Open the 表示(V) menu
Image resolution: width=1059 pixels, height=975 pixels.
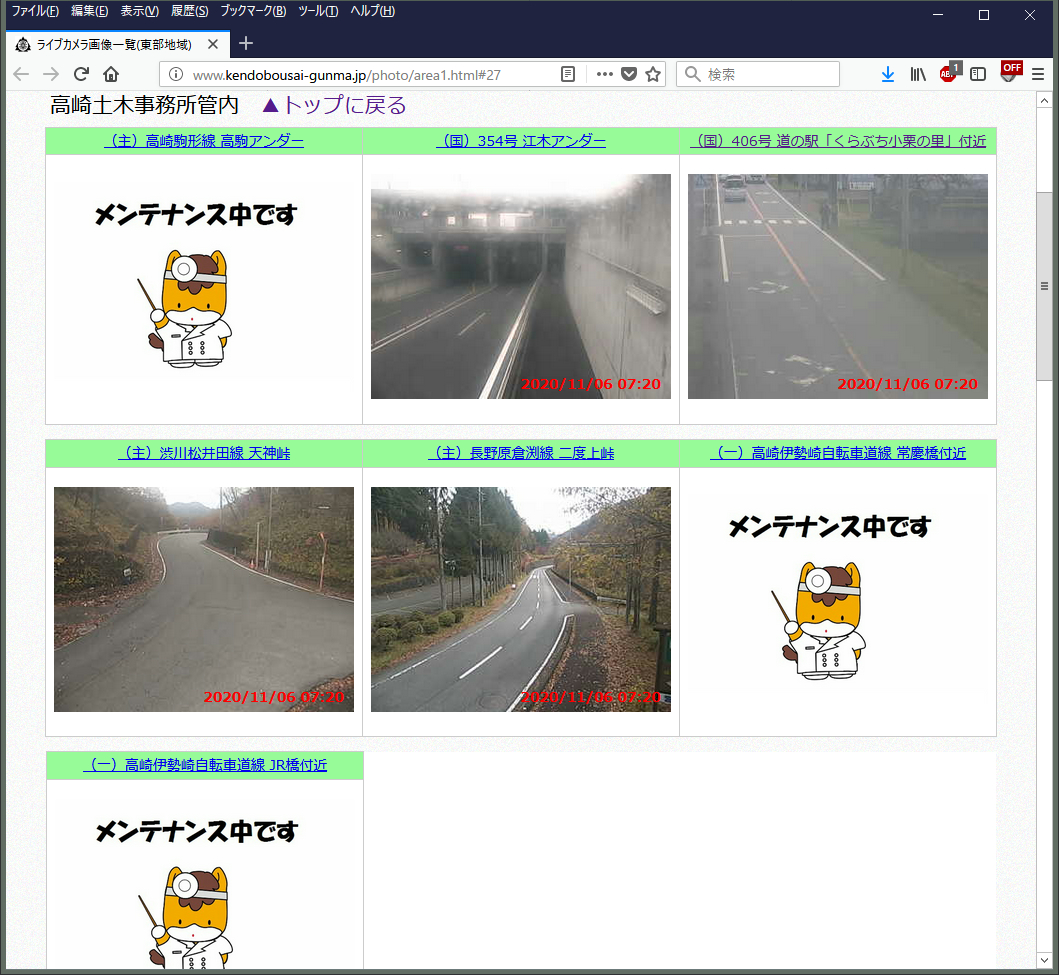coord(140,11)
